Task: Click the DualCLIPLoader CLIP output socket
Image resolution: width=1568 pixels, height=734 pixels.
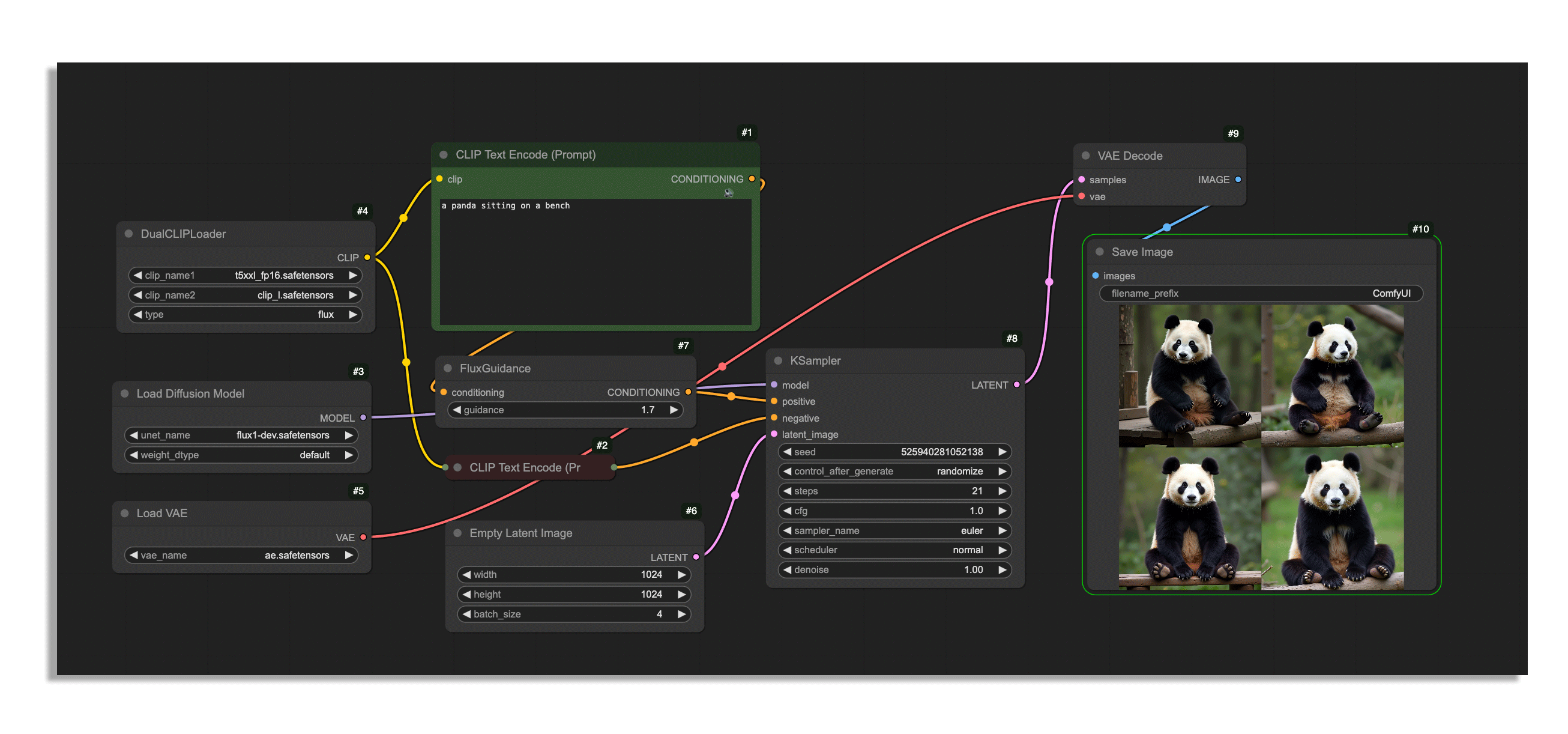Action: click(x=367, y=258)
